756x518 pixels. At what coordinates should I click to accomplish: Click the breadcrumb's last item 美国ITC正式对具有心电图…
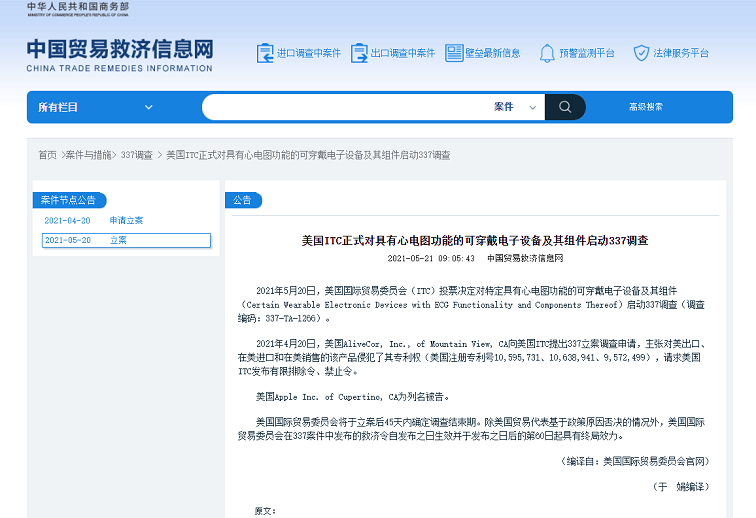[308, 155]
